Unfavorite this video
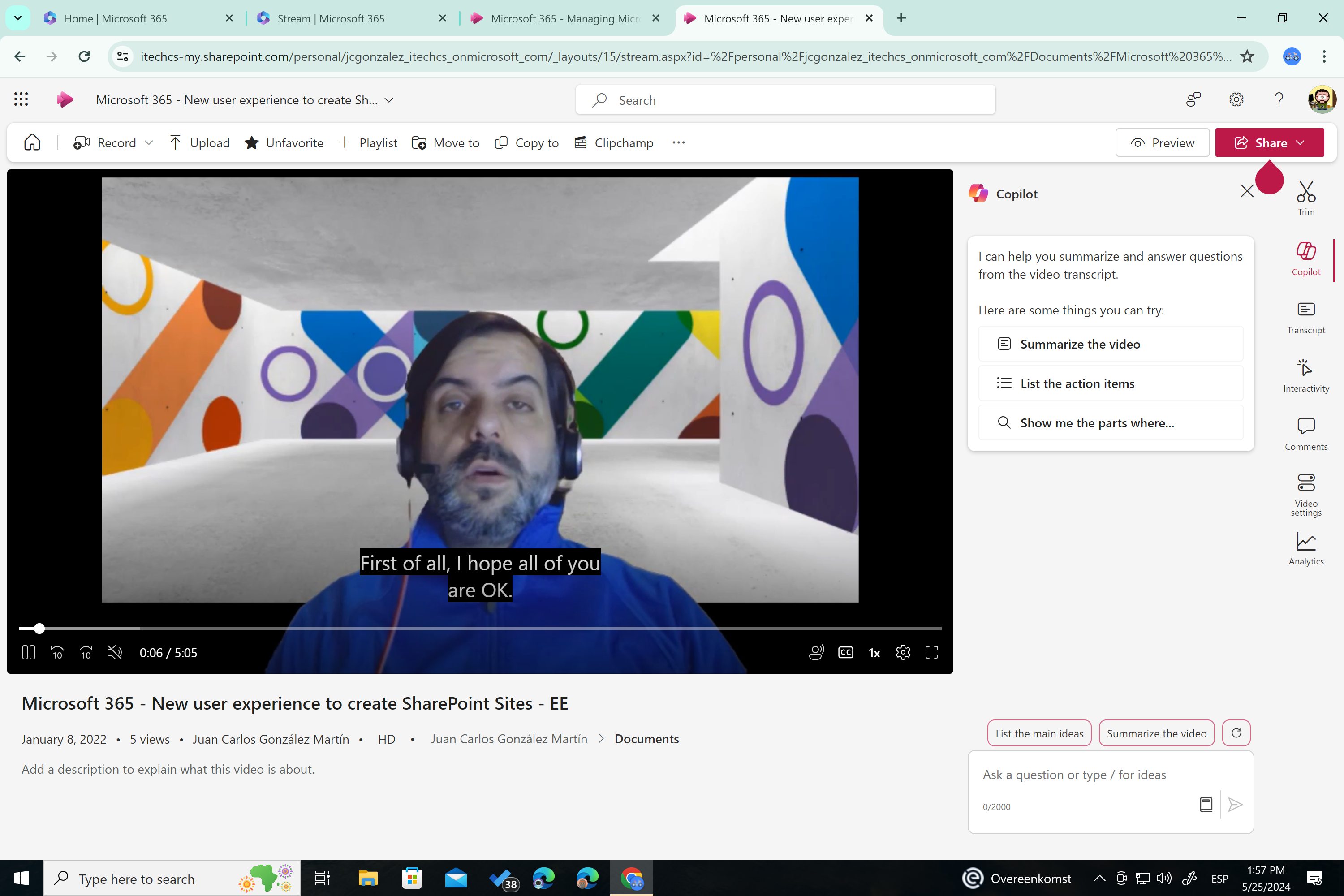Screen dimensions: 1344x896 coord(284,142)
